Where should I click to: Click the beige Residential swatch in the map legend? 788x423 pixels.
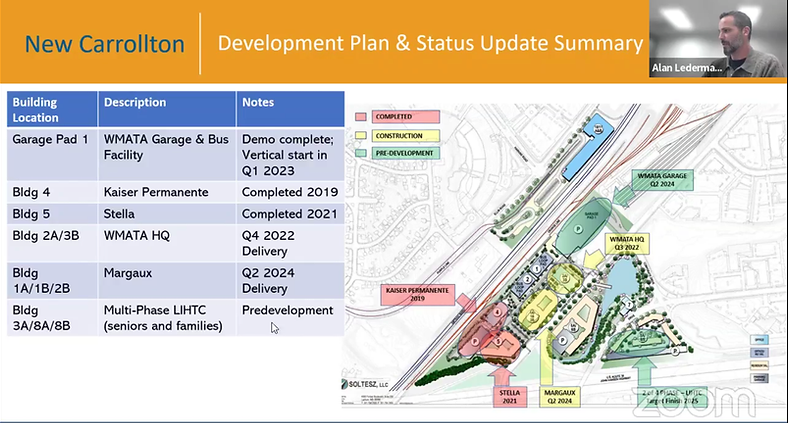point(759,365)
